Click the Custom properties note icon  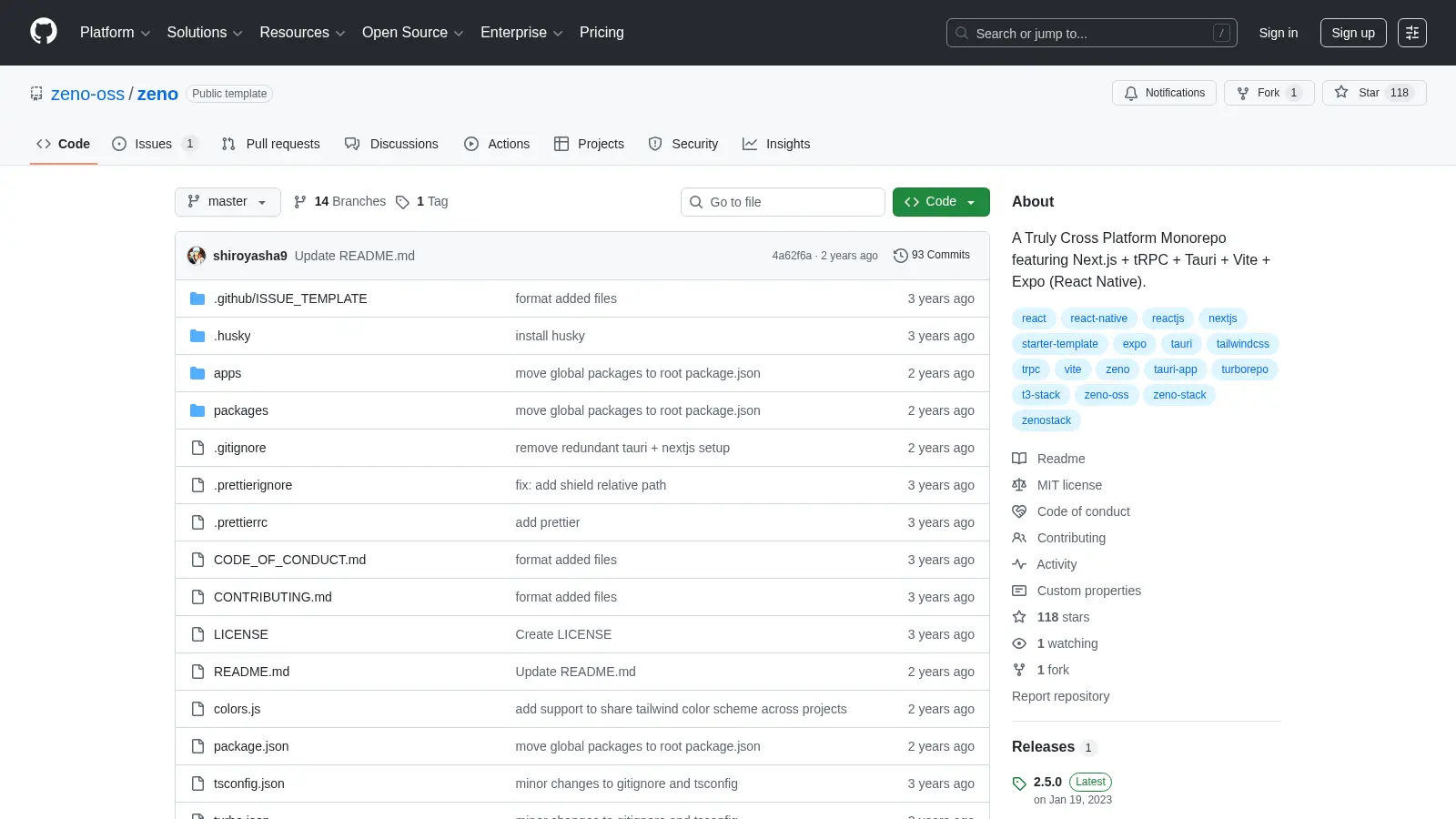(x=1019, y=591)
